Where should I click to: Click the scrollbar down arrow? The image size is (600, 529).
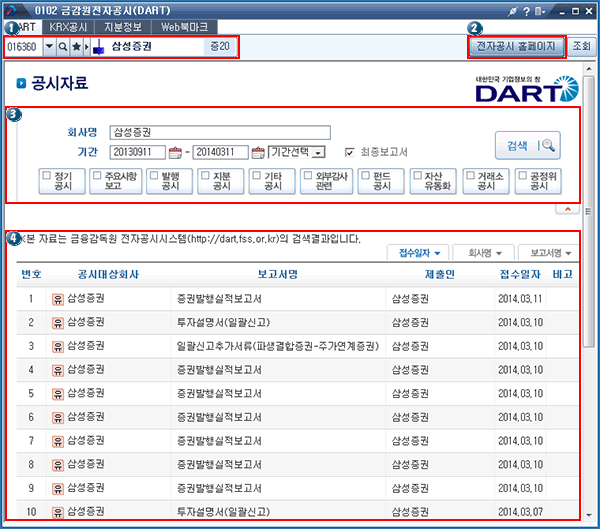(x=589, y=515)
